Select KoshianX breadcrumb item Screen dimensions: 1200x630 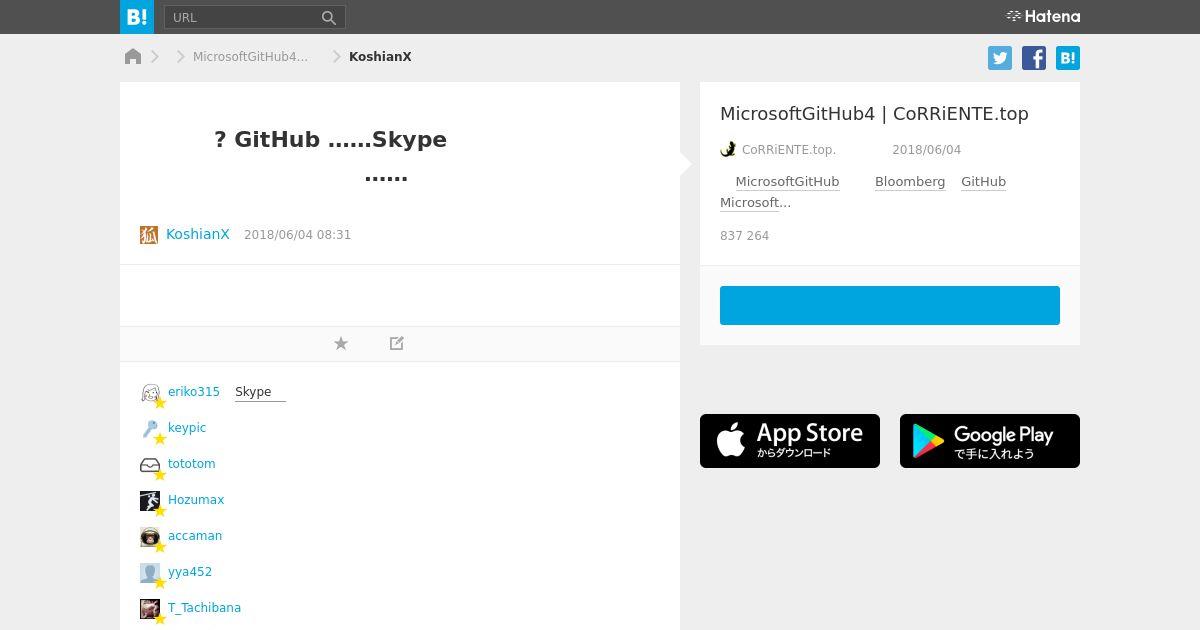click(380, 57)
